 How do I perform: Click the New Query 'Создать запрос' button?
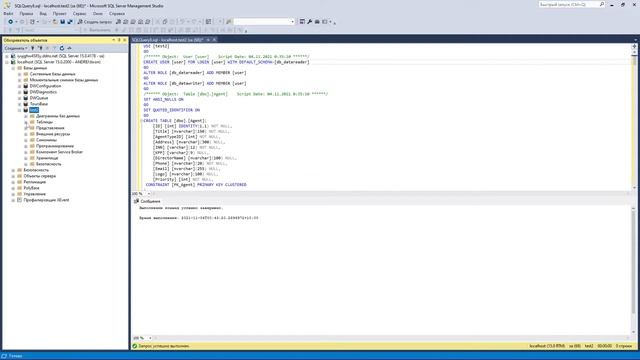click(x=94, y=22)
